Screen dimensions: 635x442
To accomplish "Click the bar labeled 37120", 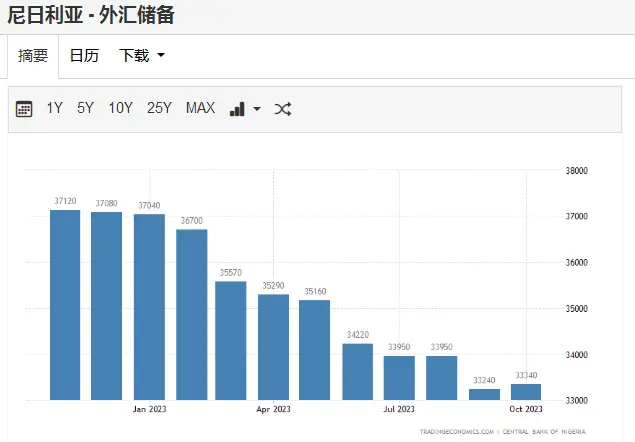I will pyautogui.click(x=65, y=305).
